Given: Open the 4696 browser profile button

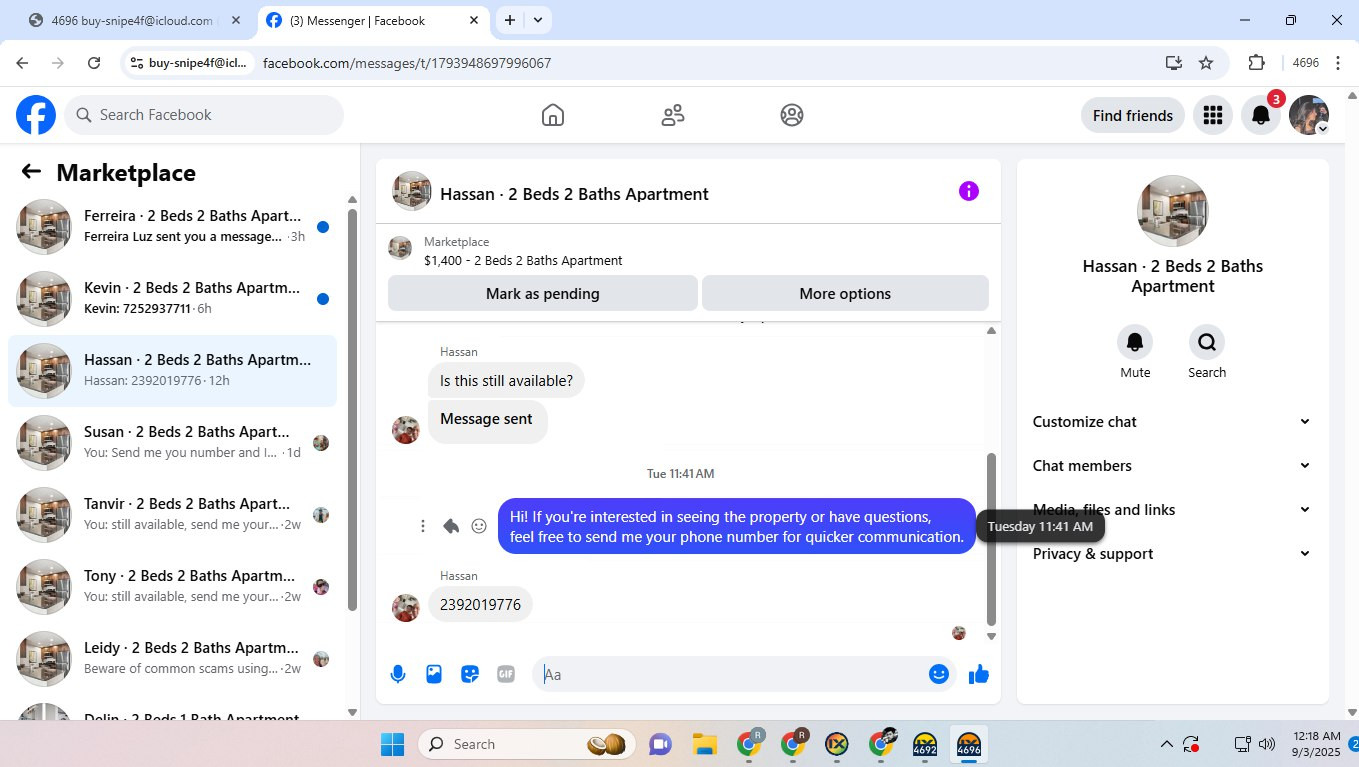Looking at the screenshot, I should (x=1306, y=63).
